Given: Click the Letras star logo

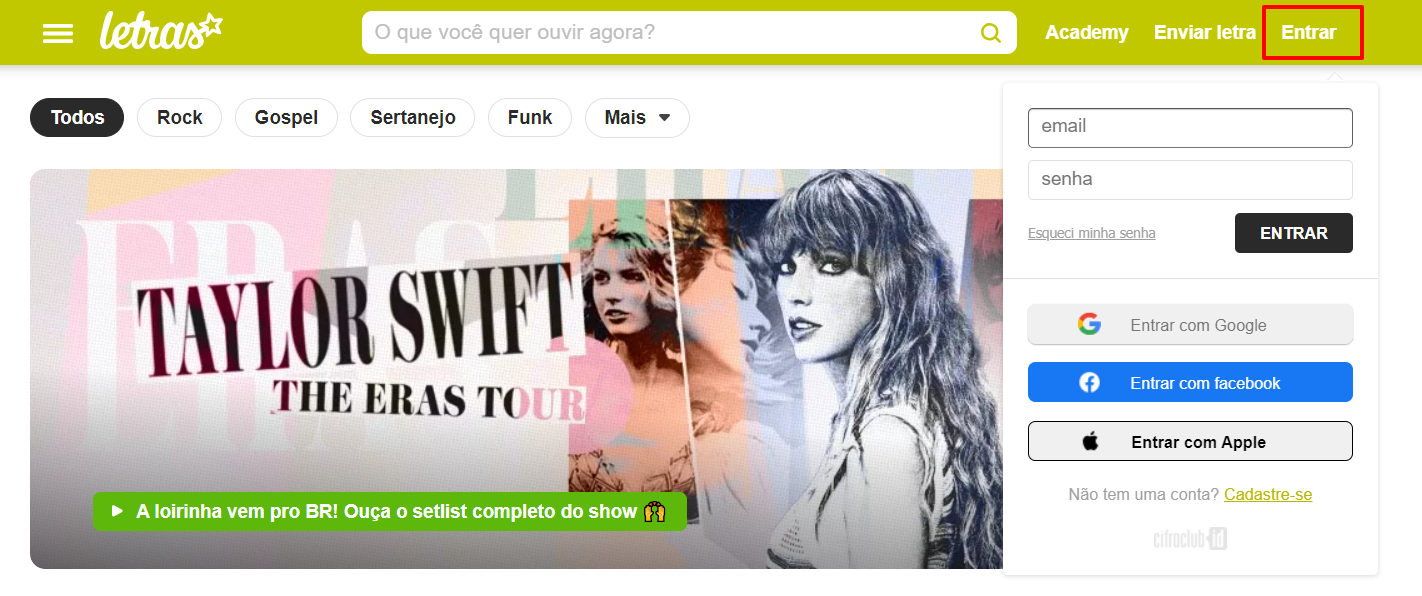Looking at the screenshot, I should tap(160, 31).
